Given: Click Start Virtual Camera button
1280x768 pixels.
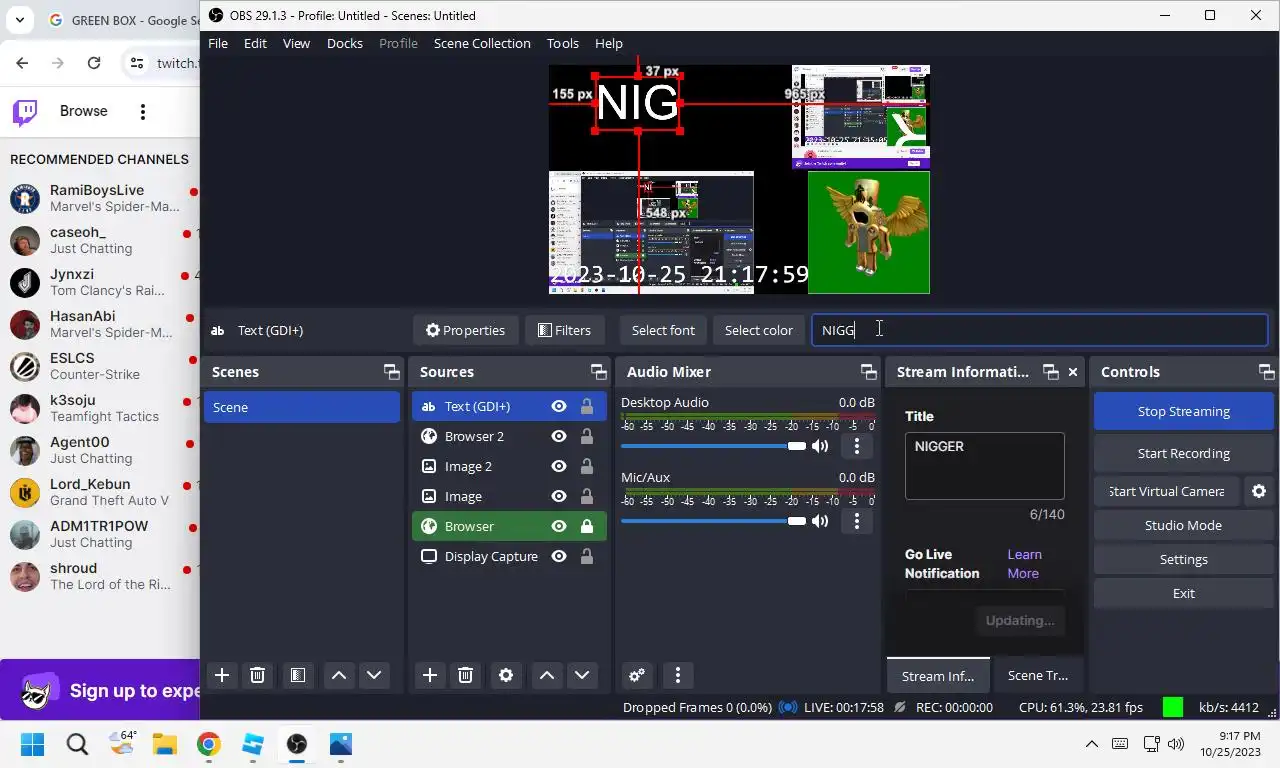Looking at the screenshot, I should coord(1166,491).
